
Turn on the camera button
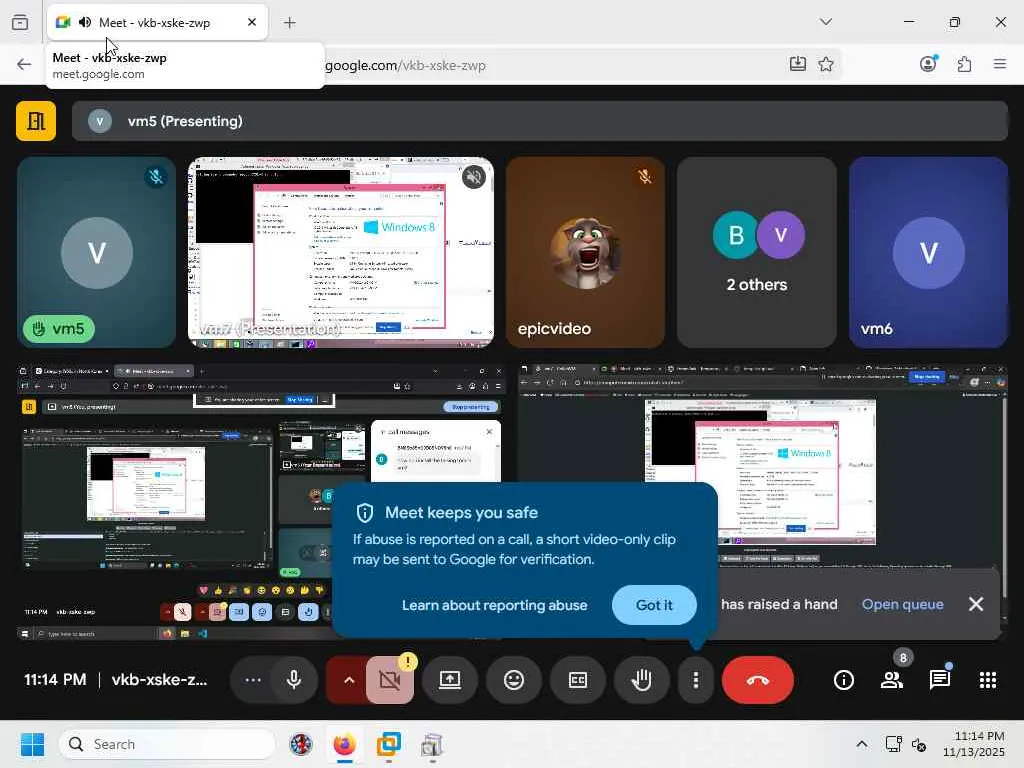tap(390, 680)
